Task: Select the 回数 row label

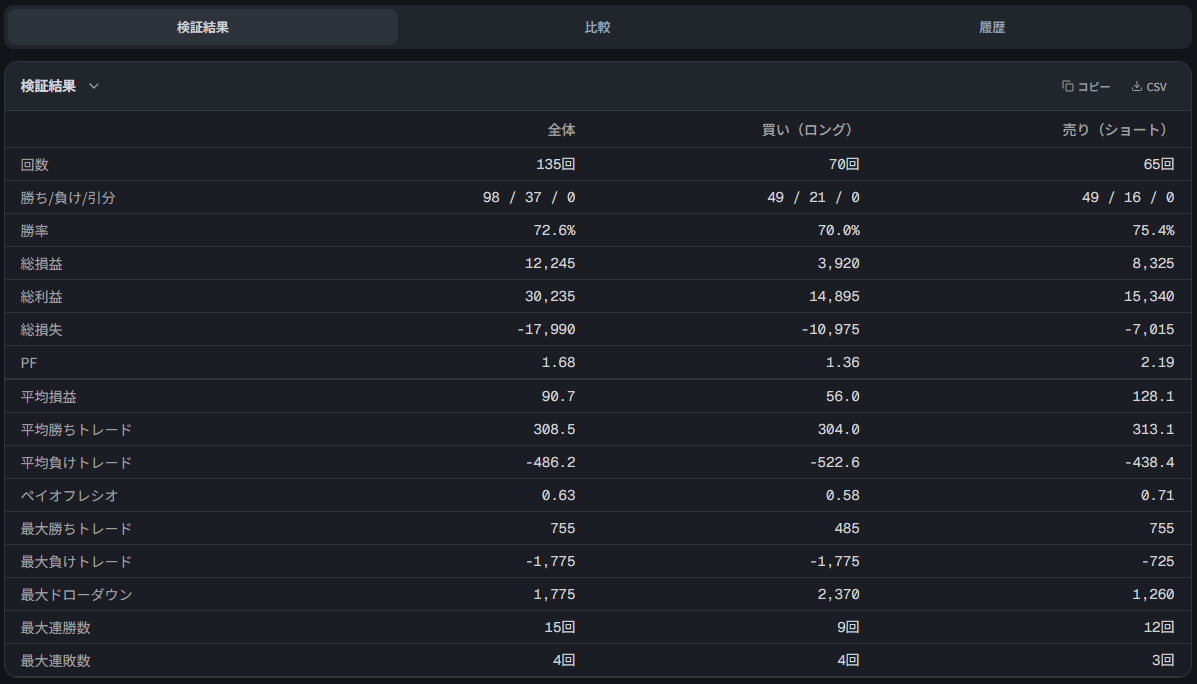Action: [x=34, y=165]
